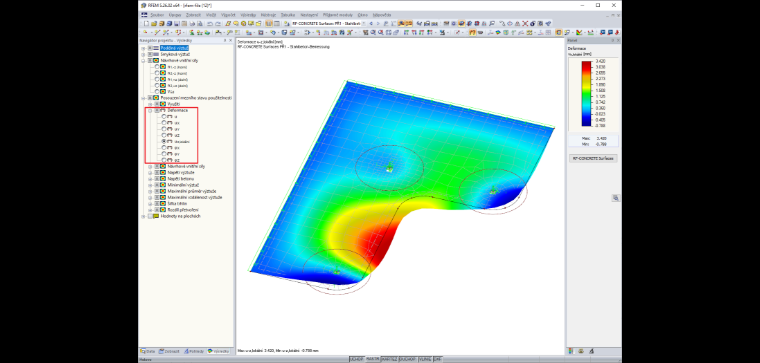Click the Print preview toolbar icon

pos(200,23)
